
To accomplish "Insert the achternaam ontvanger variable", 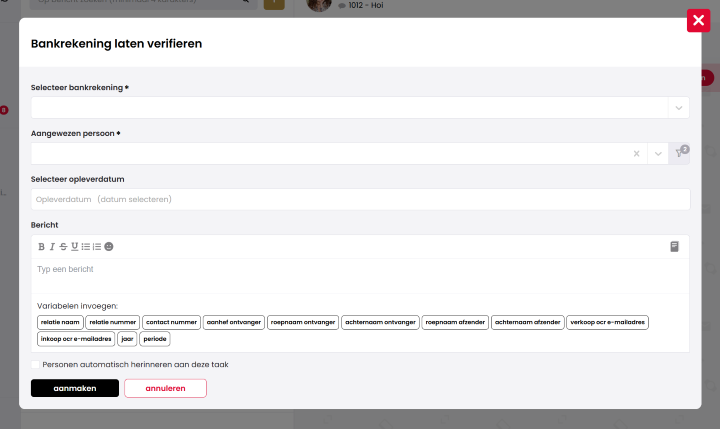I will 380,322.
